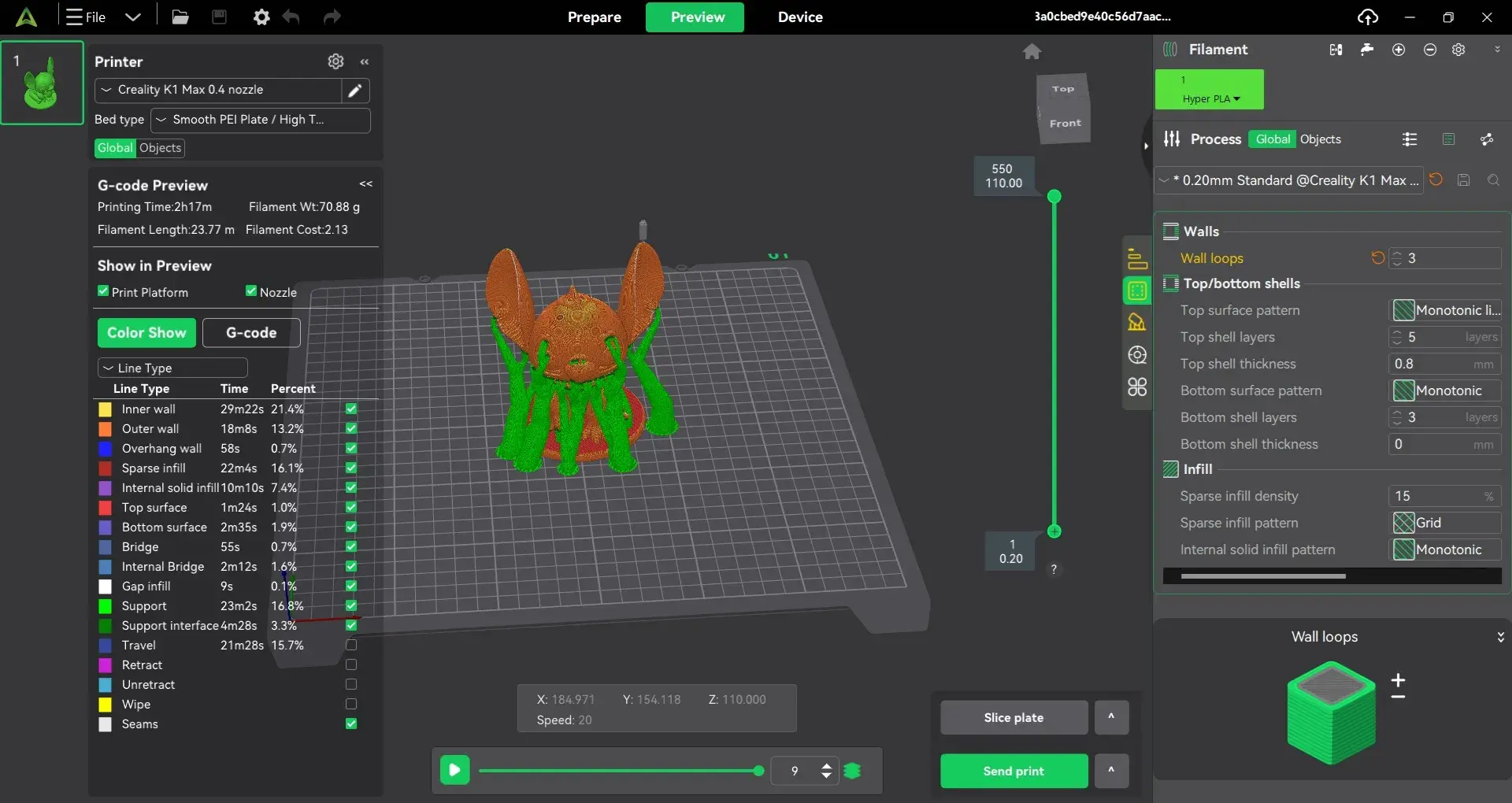Click the cloud upload icon
Screen dimensions: 1512x803
[1368, 17]
